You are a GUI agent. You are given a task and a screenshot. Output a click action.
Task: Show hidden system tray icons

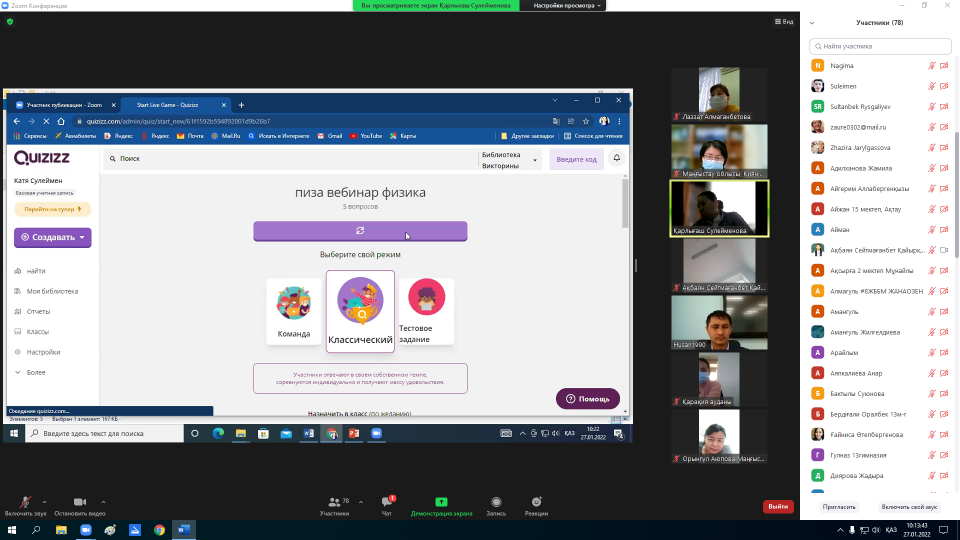click(x=840, y=530)
